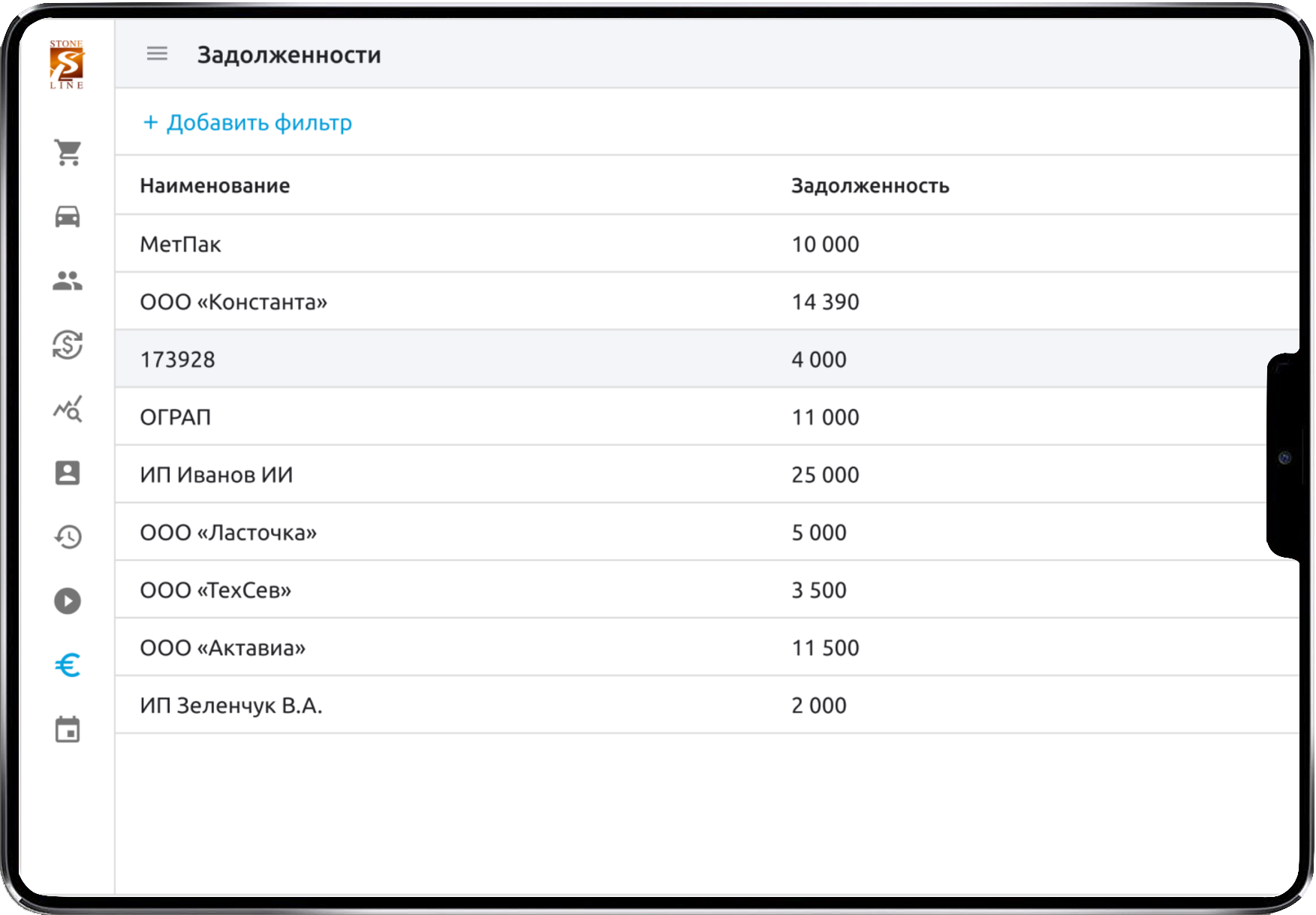The width and height of the screenshot is (1316, 915).
Task: Open the contacts section with people icon
Action: pos(68,281)
